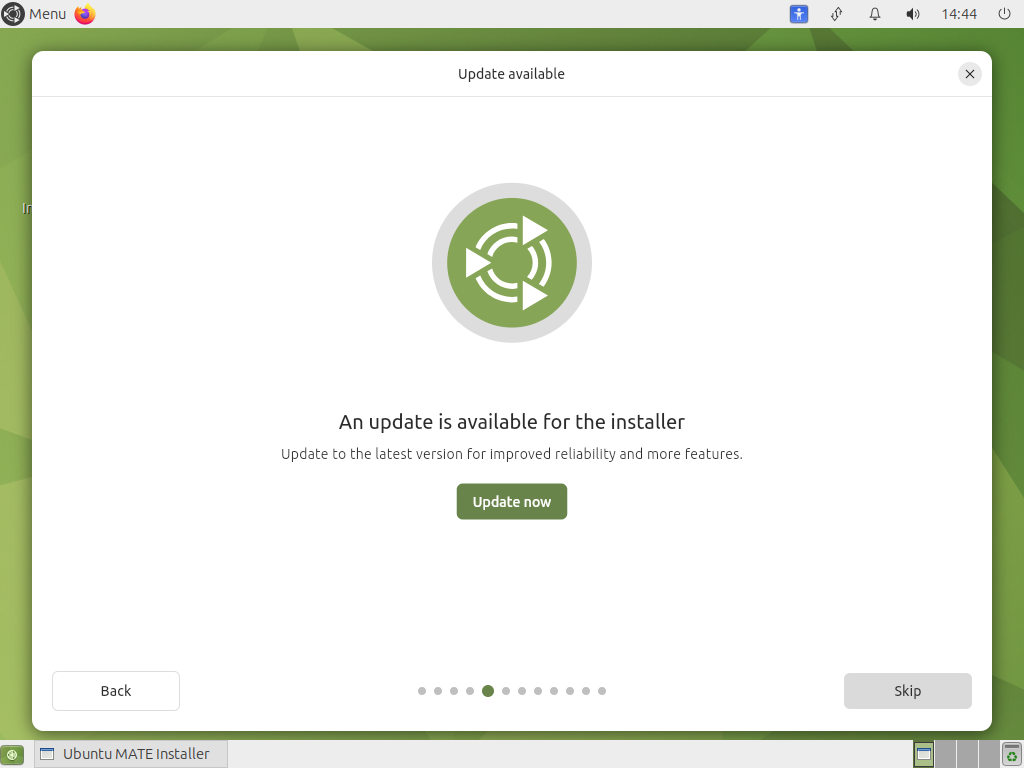Open the notifications bell indicator

coord(875,14)
